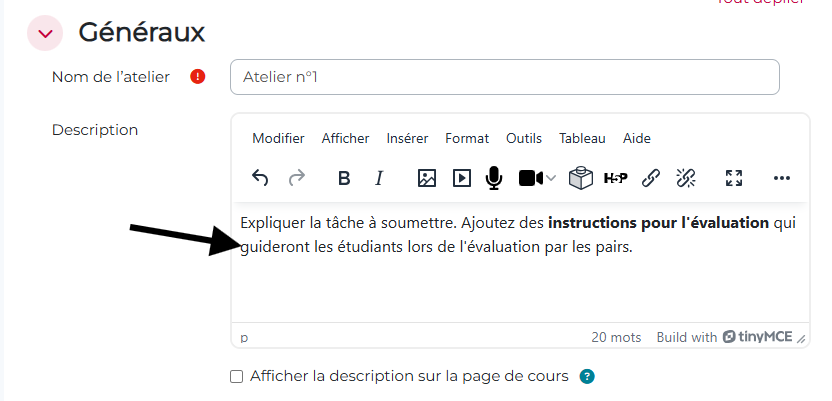Click the 'Nom de l'atelier' text field
The image size is (832, 401).
(x=504, y=77)
